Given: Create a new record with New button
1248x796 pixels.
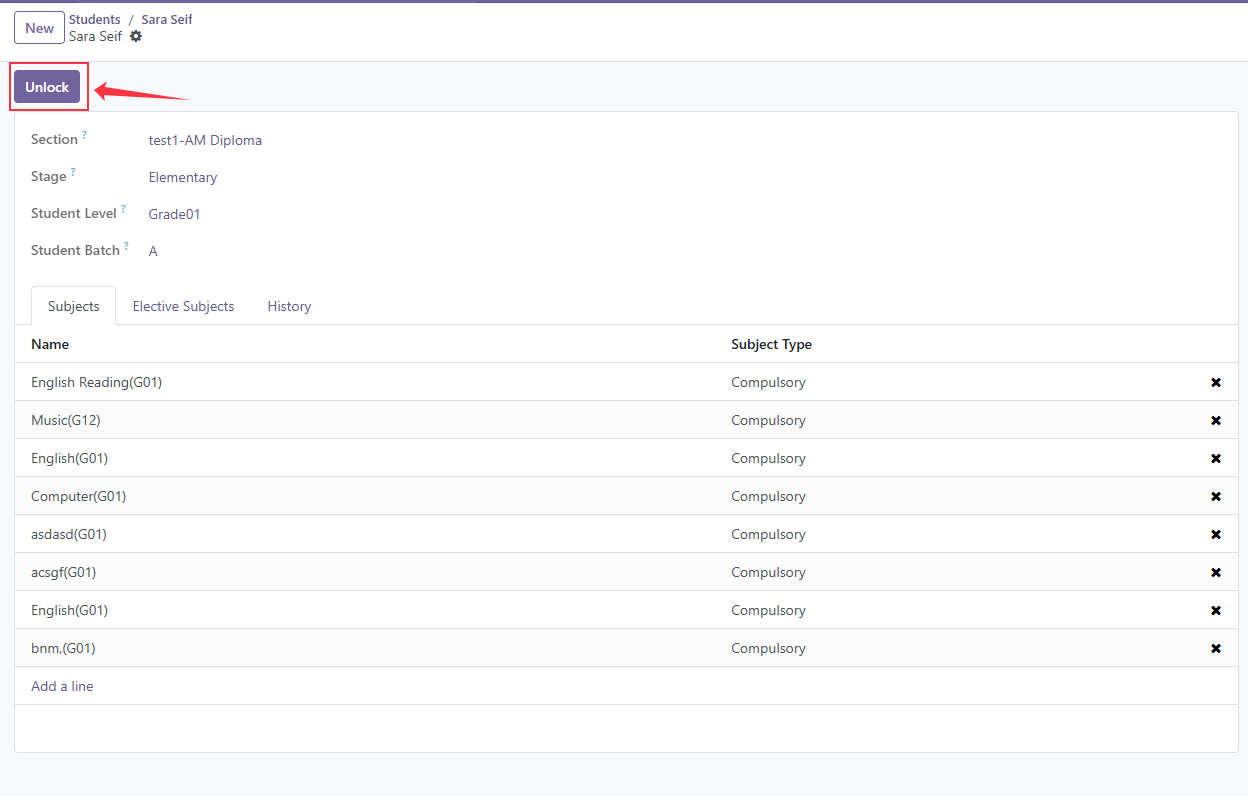Looking at the screenshot, I should [x=39, y=28].
